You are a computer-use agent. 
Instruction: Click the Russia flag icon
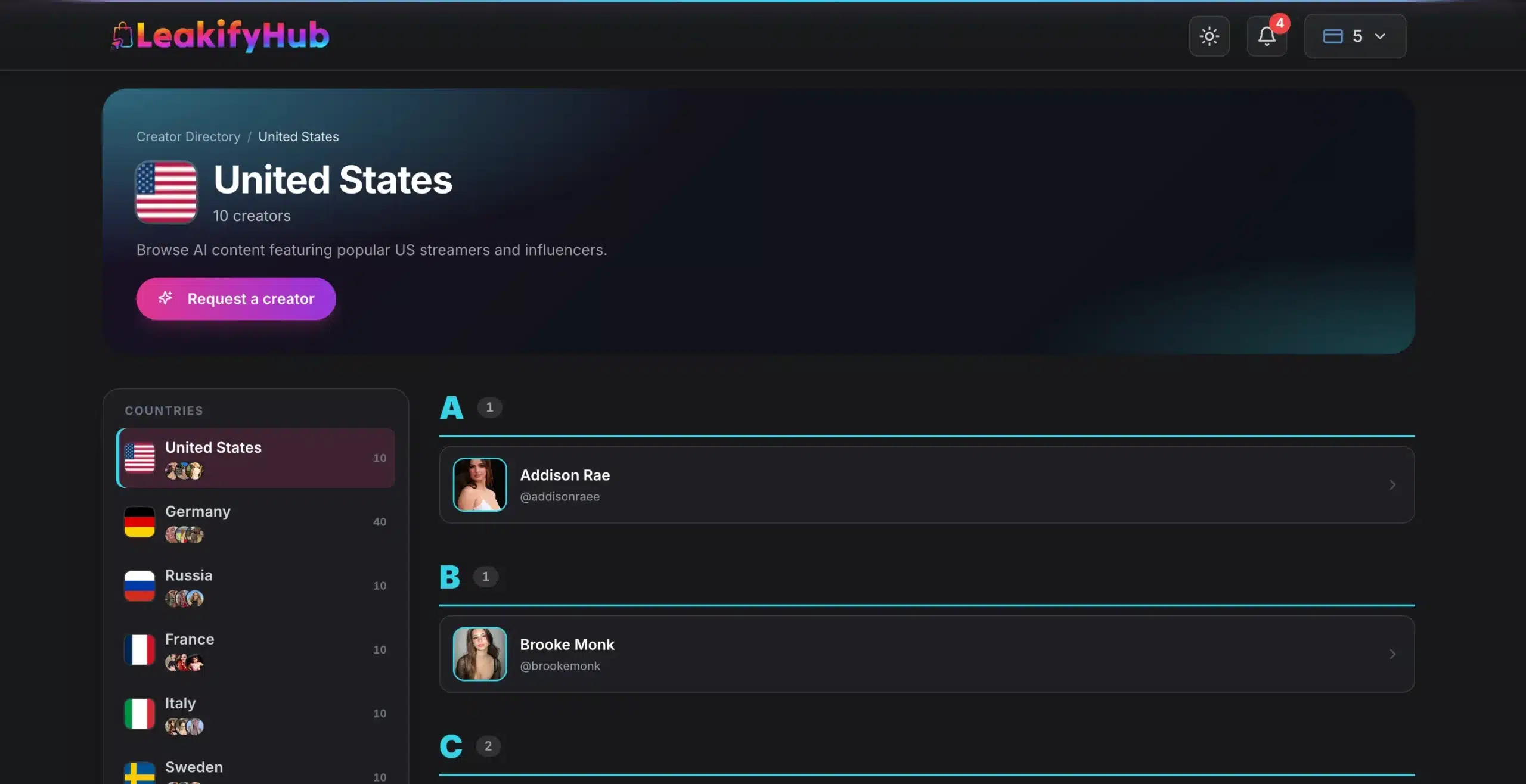pos(139,586)
